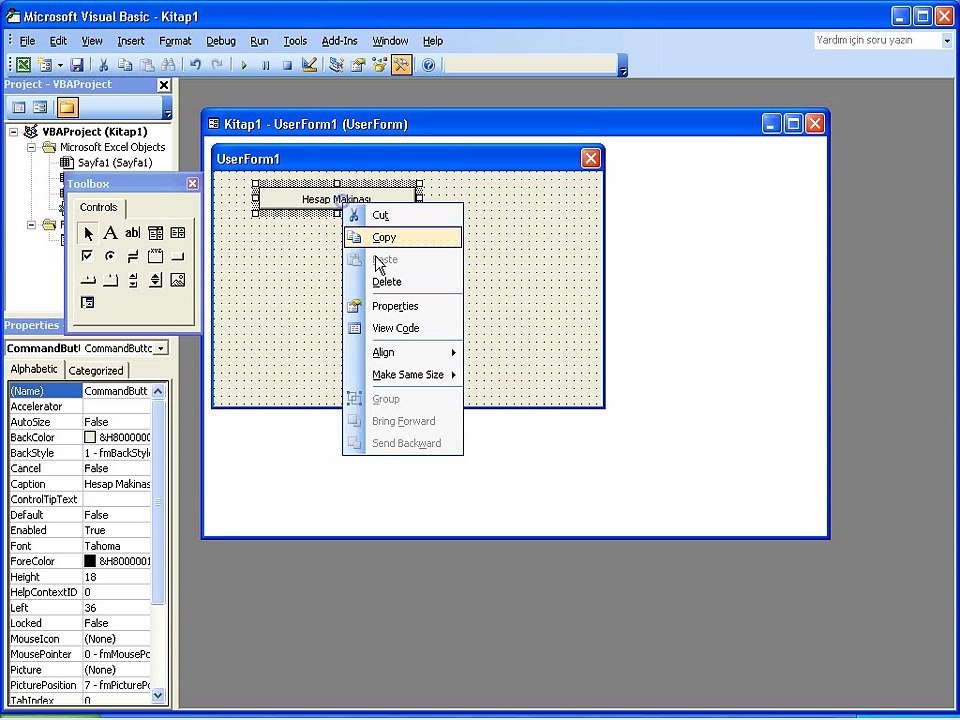
Task: Select the ComboBox control in Toolbox
Action: [156, 233]
